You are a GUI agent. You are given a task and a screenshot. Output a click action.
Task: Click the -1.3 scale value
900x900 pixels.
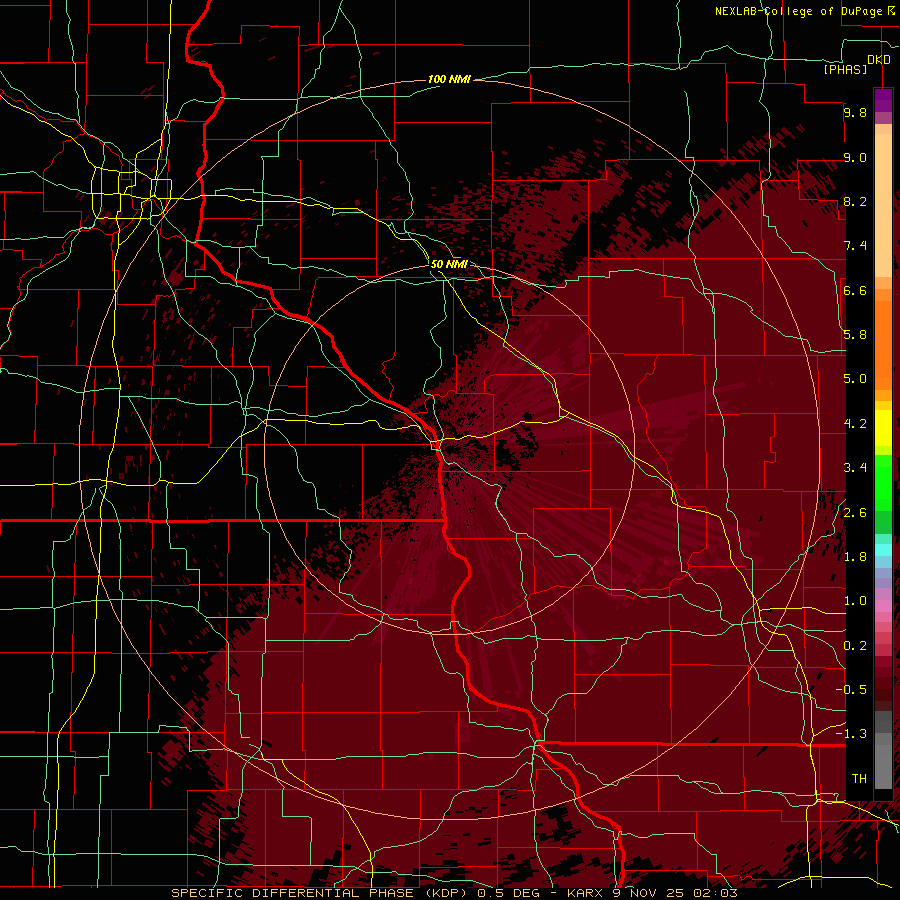click(x=852, y=734)
